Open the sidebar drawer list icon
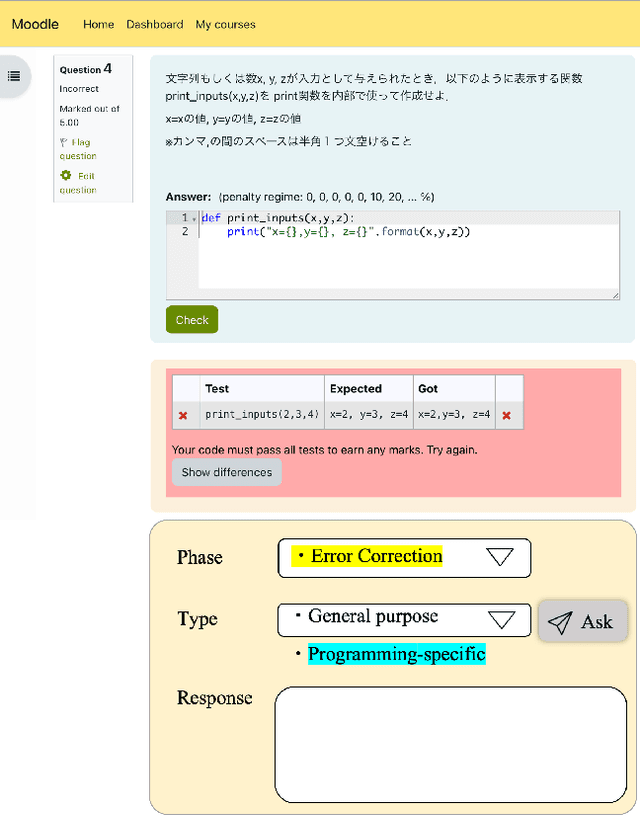The width and height of the screenshot is (640, 816). click(x=14, y=76)
